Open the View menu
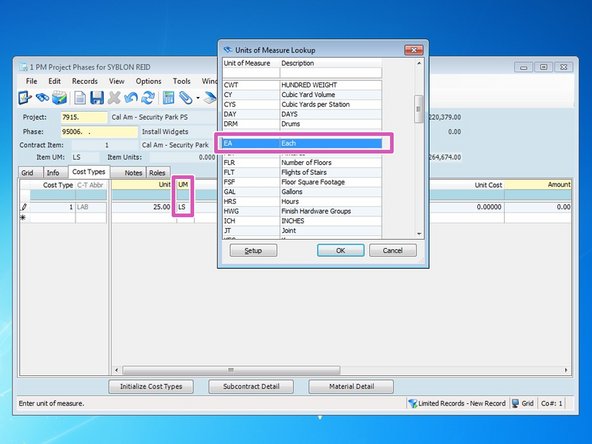The height and width of the screenshot is (444, 592). point(117,81)
